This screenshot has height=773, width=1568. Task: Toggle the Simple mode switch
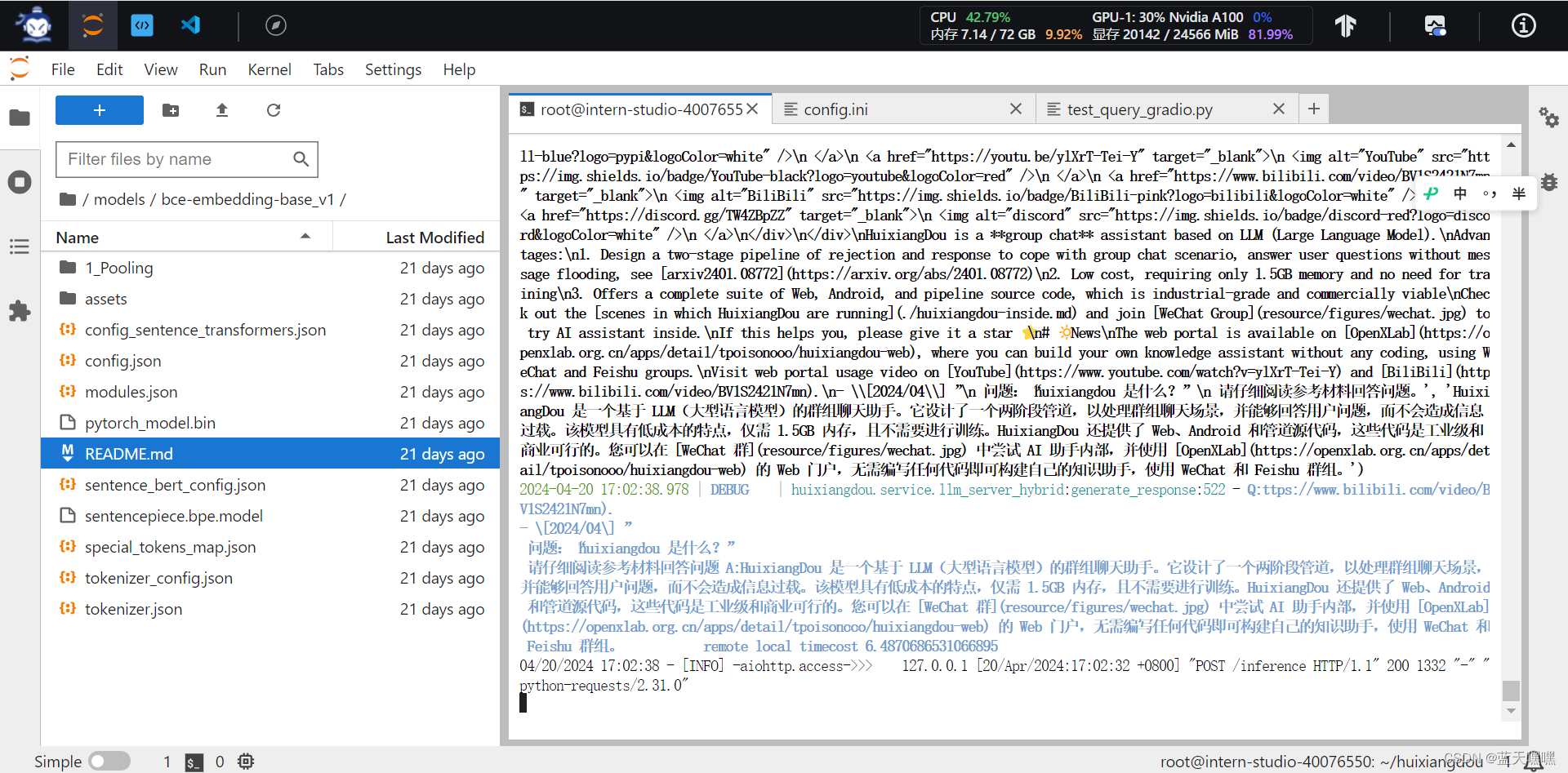[x=109, y=762]
